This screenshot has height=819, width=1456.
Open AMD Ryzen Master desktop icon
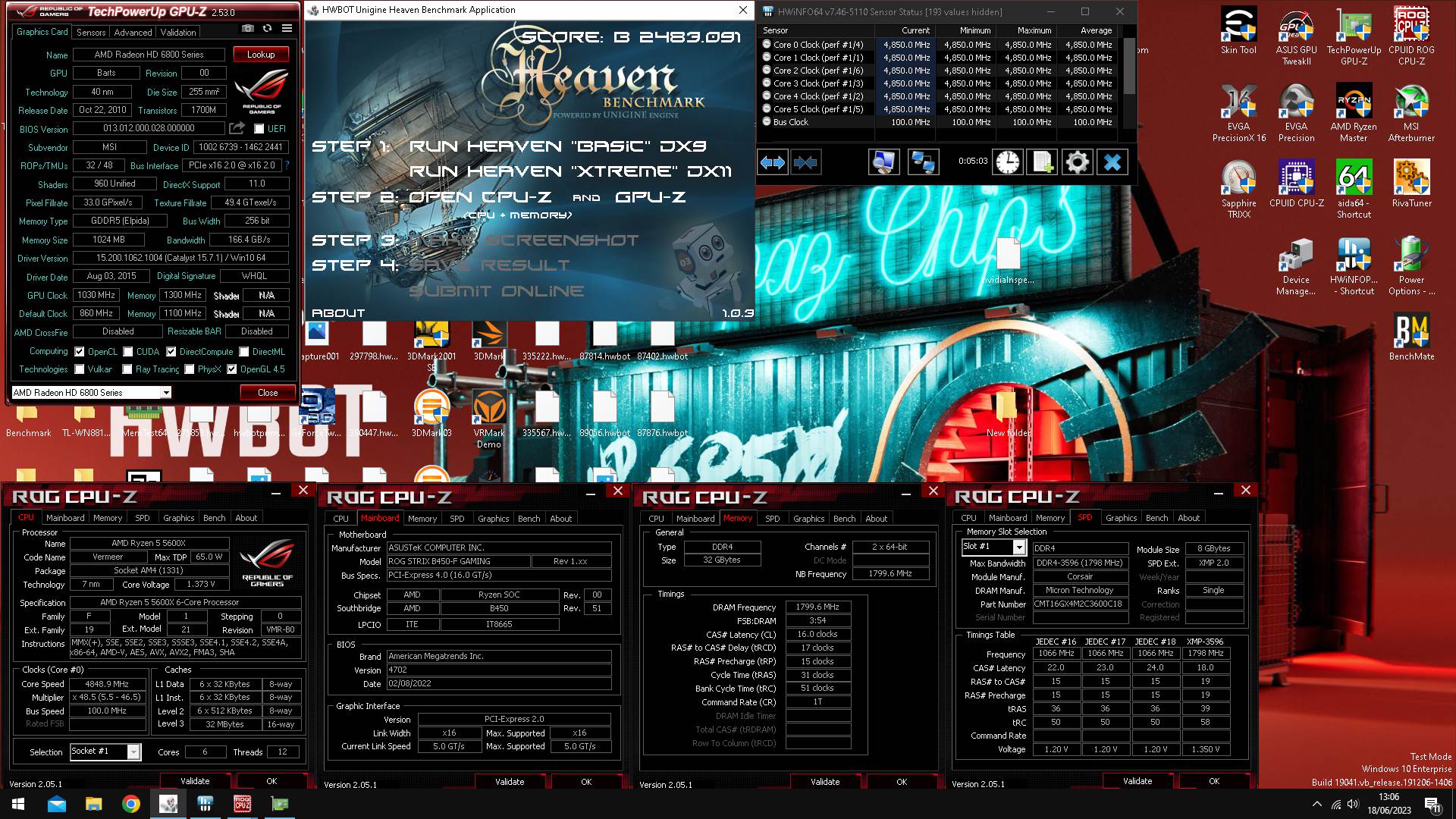click(x=1354, y=112)
